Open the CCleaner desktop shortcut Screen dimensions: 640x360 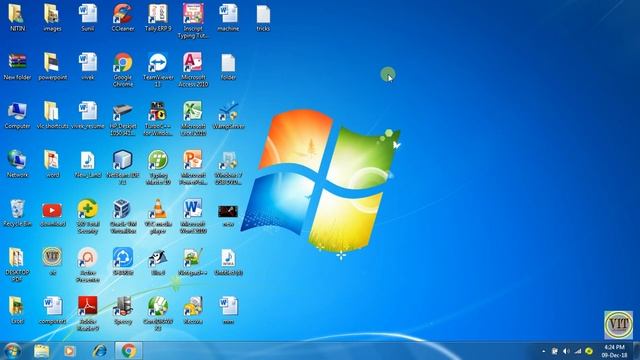(x=123, y=17)
